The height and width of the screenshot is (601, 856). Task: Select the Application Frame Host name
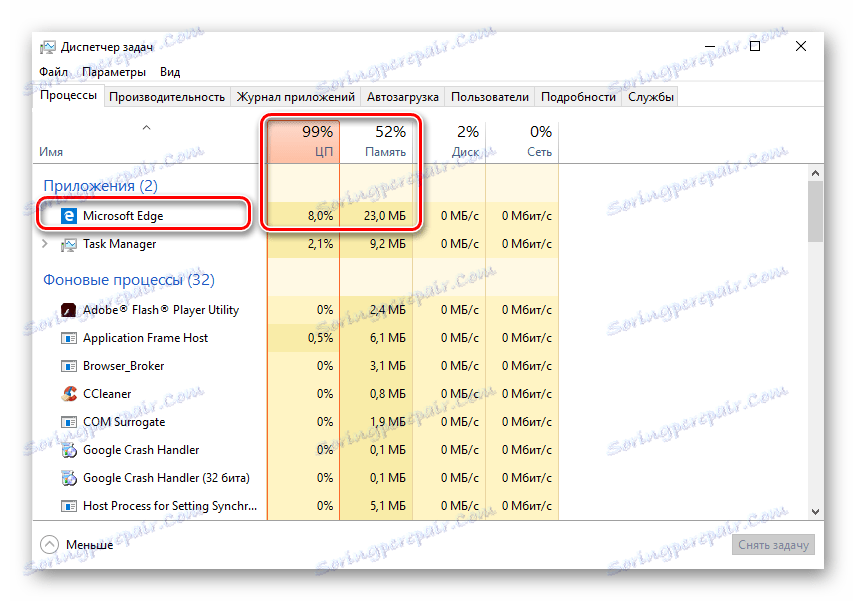(145, 338)
